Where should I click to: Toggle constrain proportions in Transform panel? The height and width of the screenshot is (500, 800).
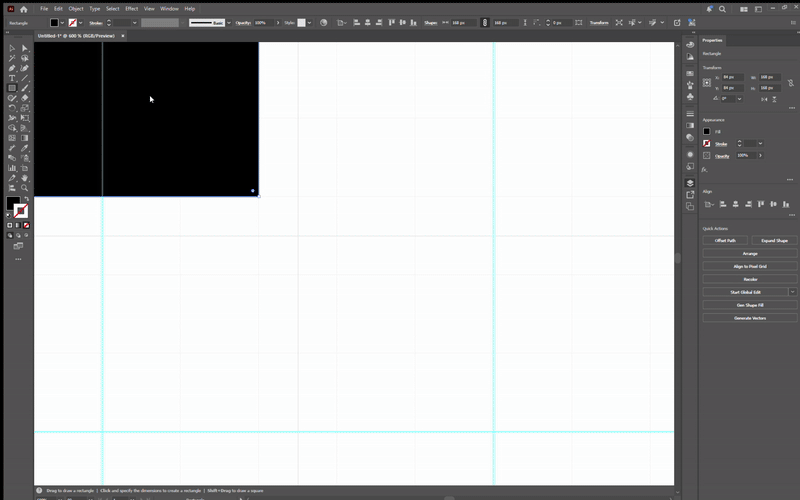(x=790, y=83)
